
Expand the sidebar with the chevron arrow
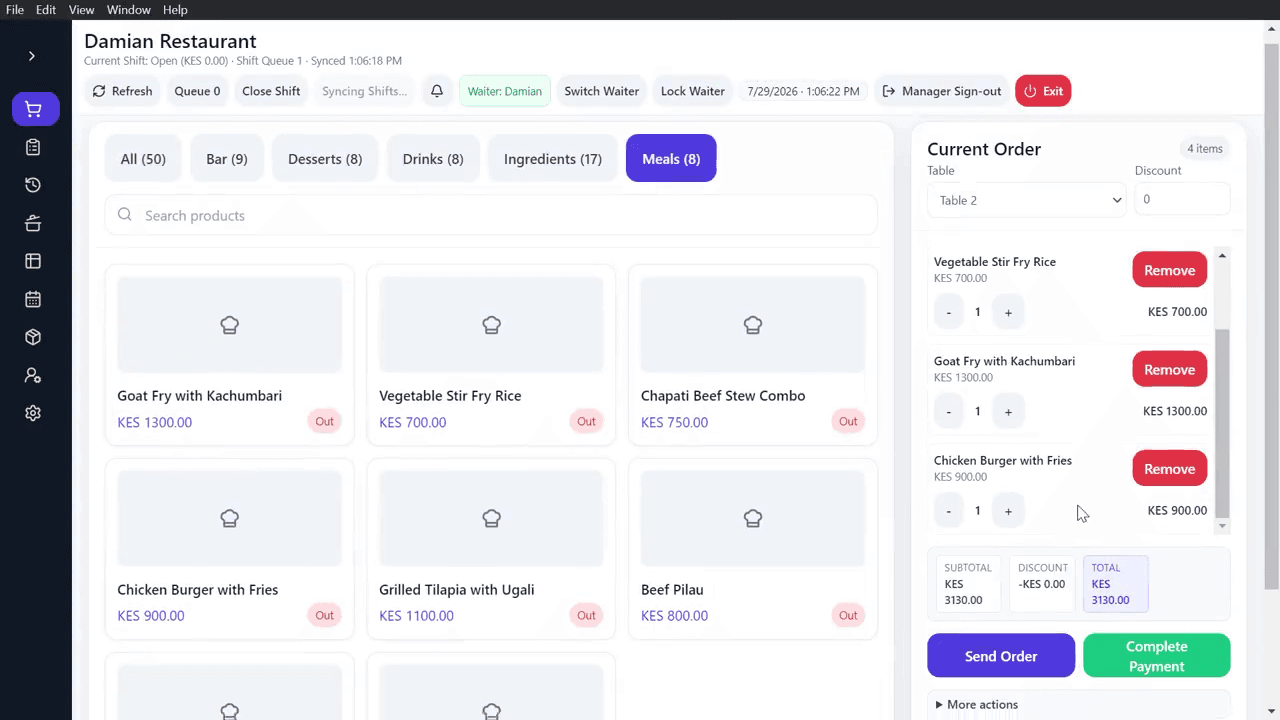(32, 56)
